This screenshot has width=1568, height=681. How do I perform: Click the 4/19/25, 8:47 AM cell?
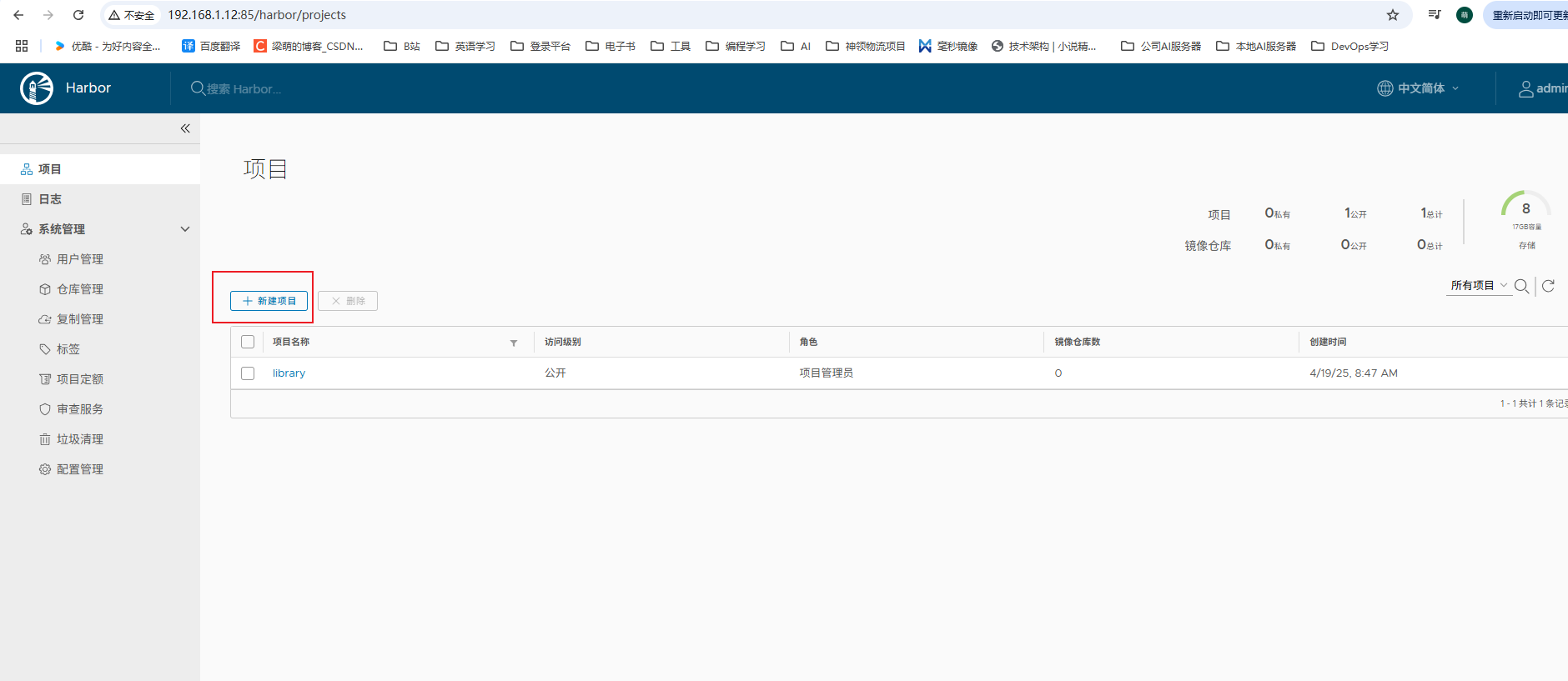click(x=1354, y=373)
